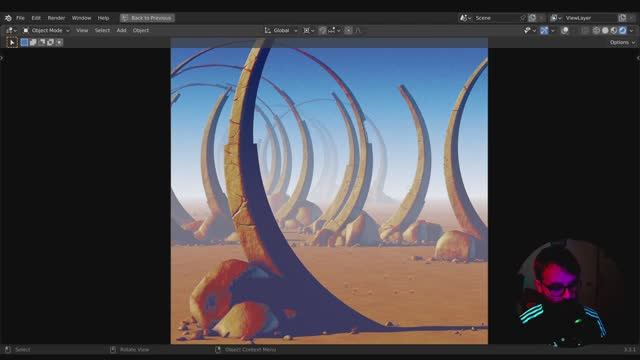Choose the Intersect selection mode icon

[x=59, y=42]
